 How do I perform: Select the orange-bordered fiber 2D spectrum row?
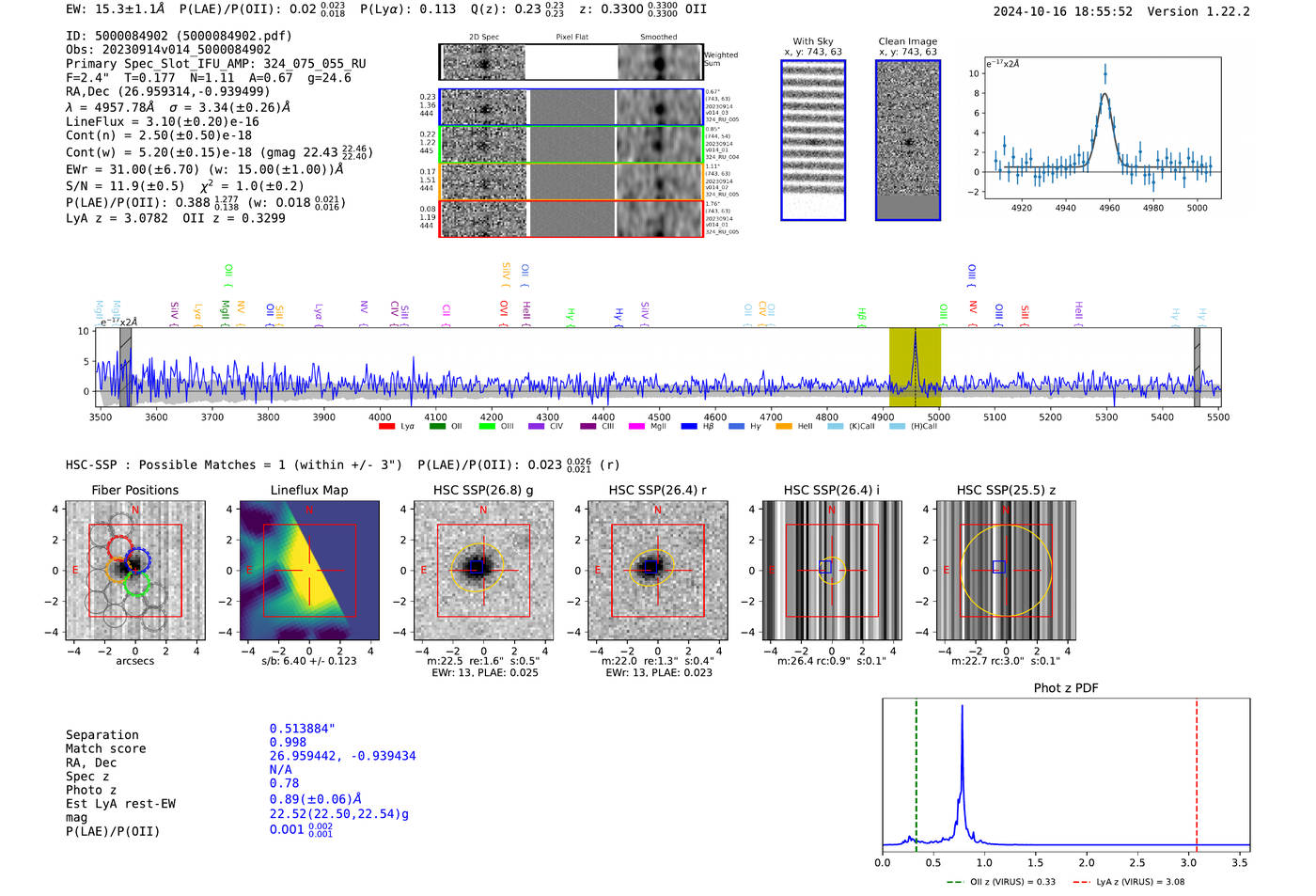[x=571, y=181]
